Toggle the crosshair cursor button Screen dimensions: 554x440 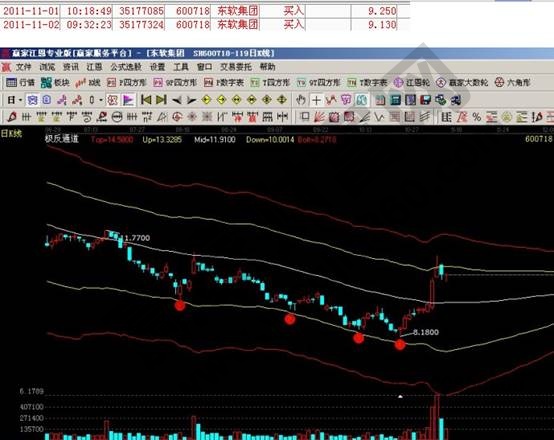pyautogui.click(x=316, y=100)
